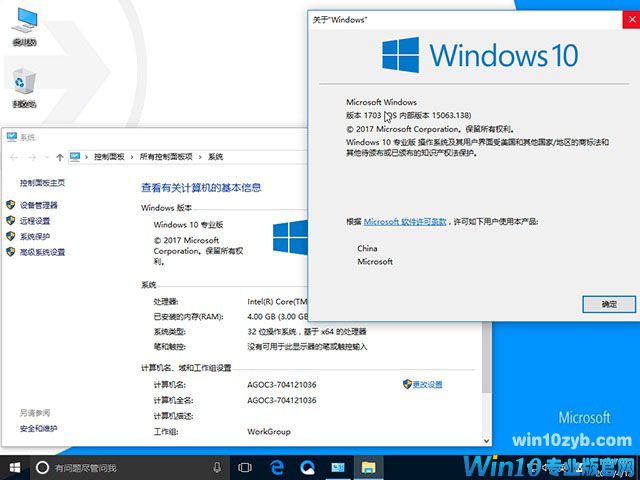Open 安全和维护 link

pyautogui.click(x=39, y=428)
